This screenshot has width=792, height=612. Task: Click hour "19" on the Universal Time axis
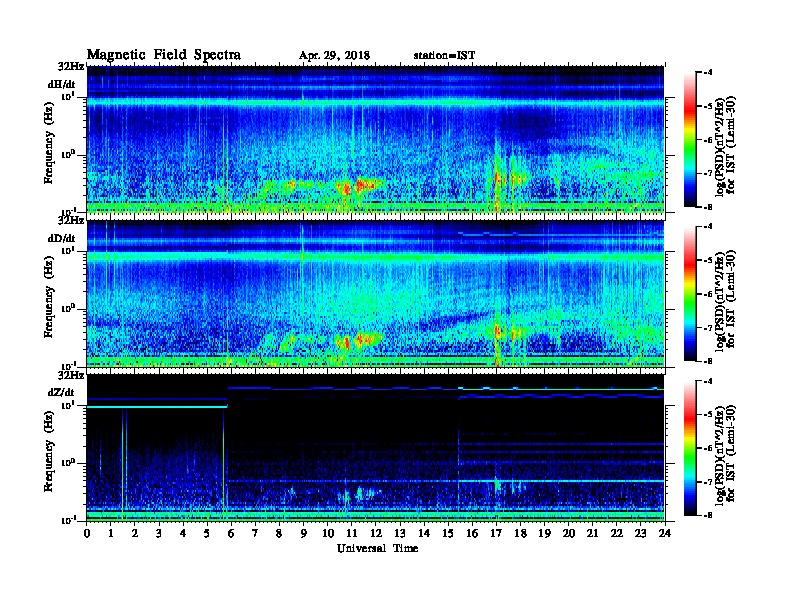point(544,534)
